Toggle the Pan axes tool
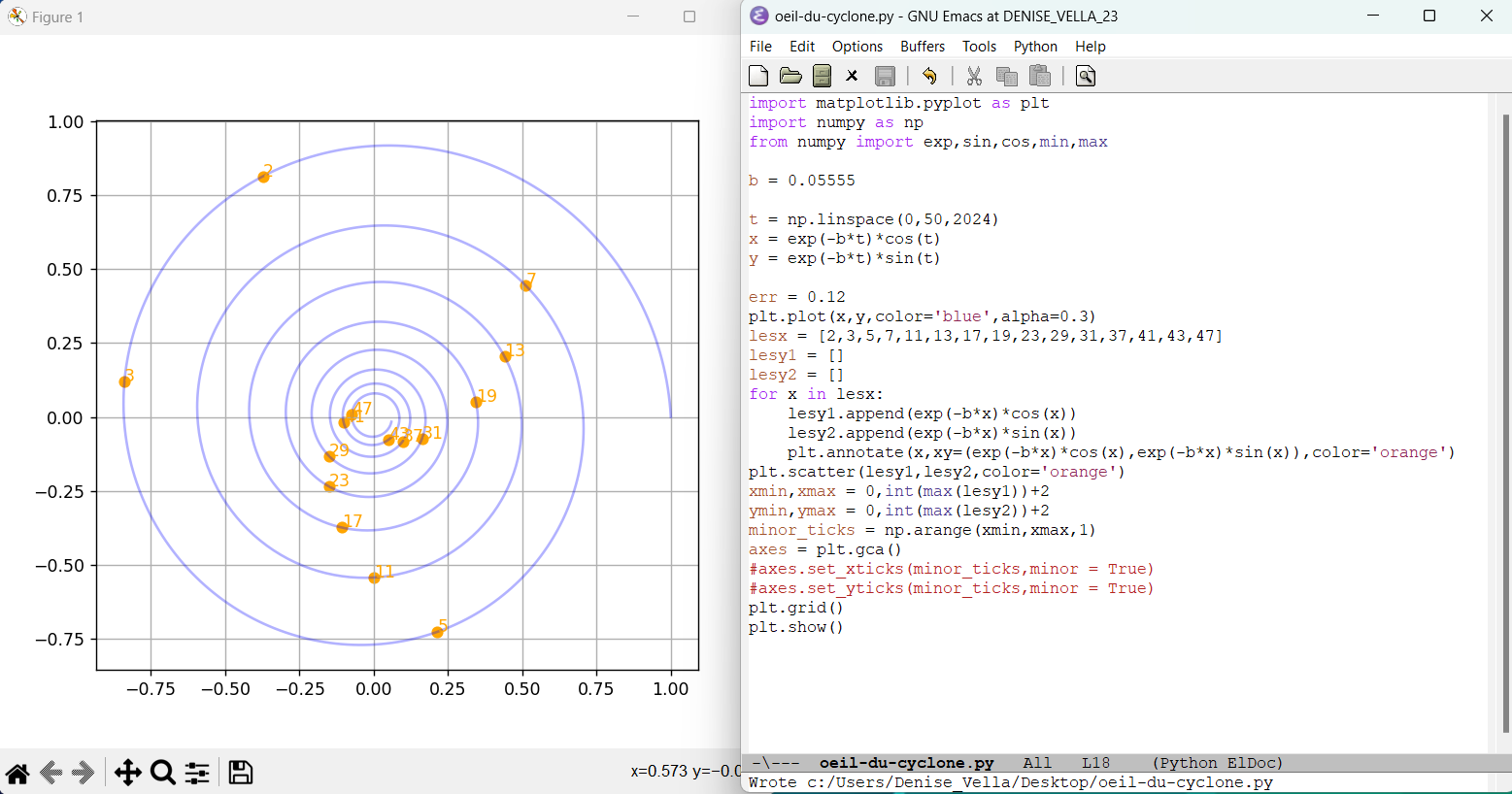Image resolution: width=1512 pixels, height=794 pixels. click(127, 773)
